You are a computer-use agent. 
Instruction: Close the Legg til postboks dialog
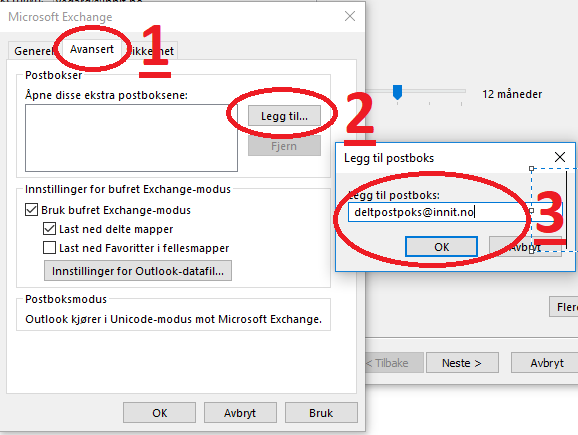(x=560, y=157)
